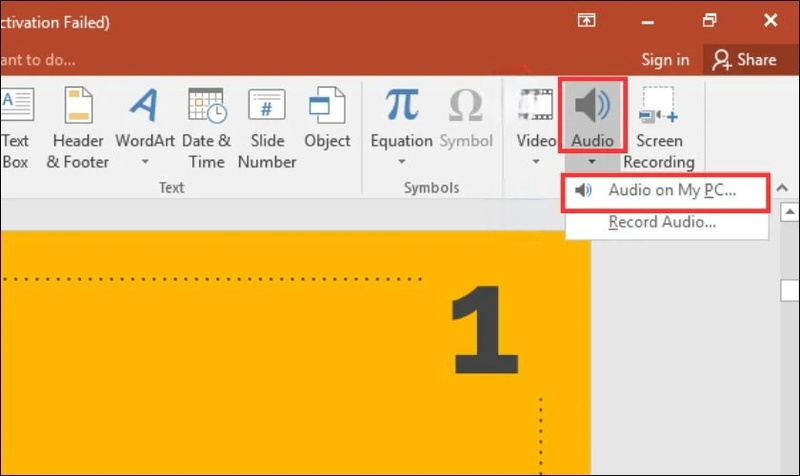Expand the Equation dropdown arrow

[402, 162]
